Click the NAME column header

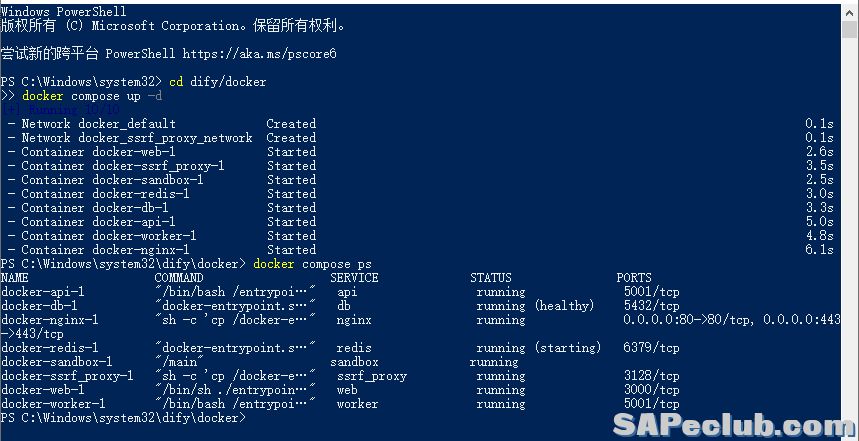pos(15,278)
